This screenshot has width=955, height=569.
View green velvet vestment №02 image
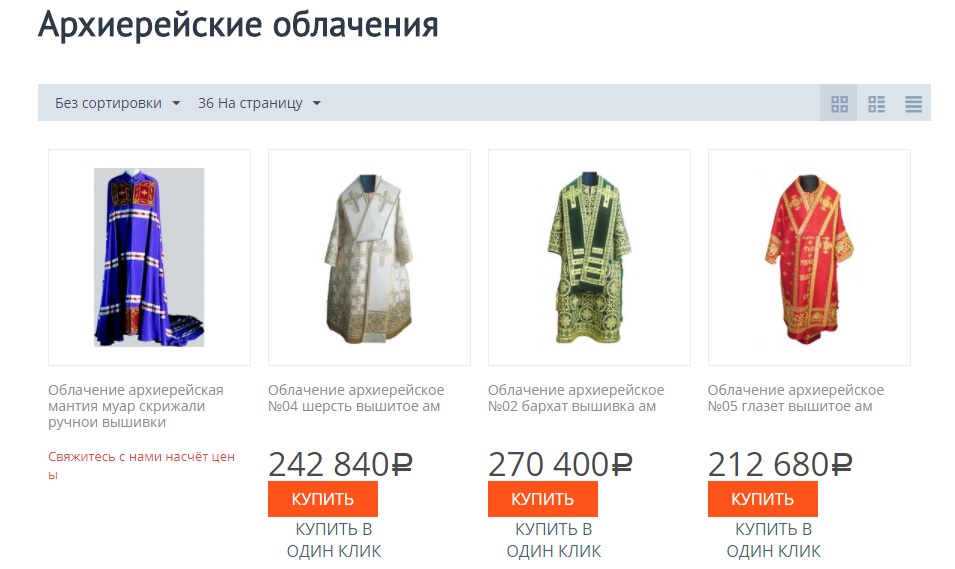click(x=589, y=257)
